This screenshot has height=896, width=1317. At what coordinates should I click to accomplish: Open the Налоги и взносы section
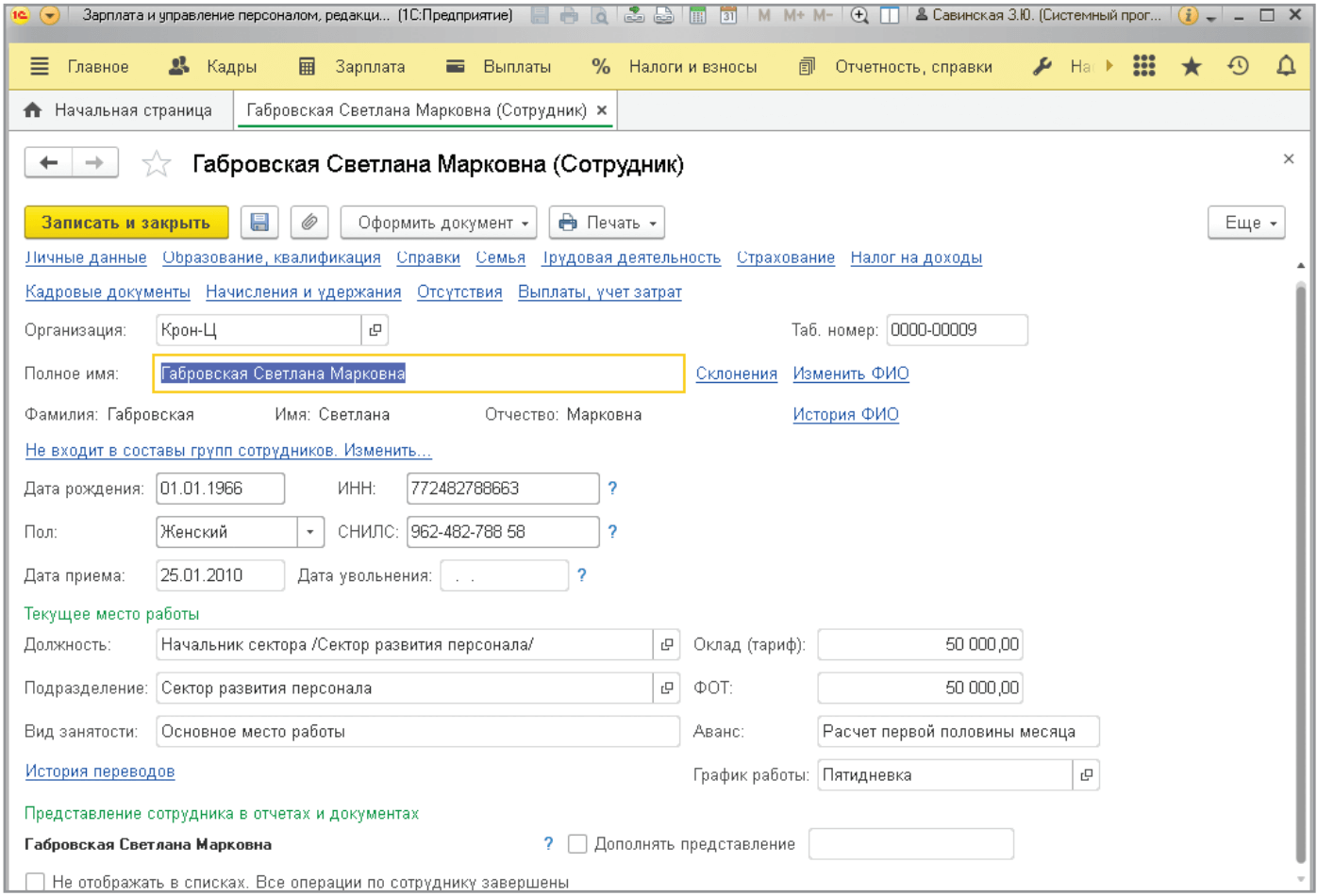tap(675, 67)
